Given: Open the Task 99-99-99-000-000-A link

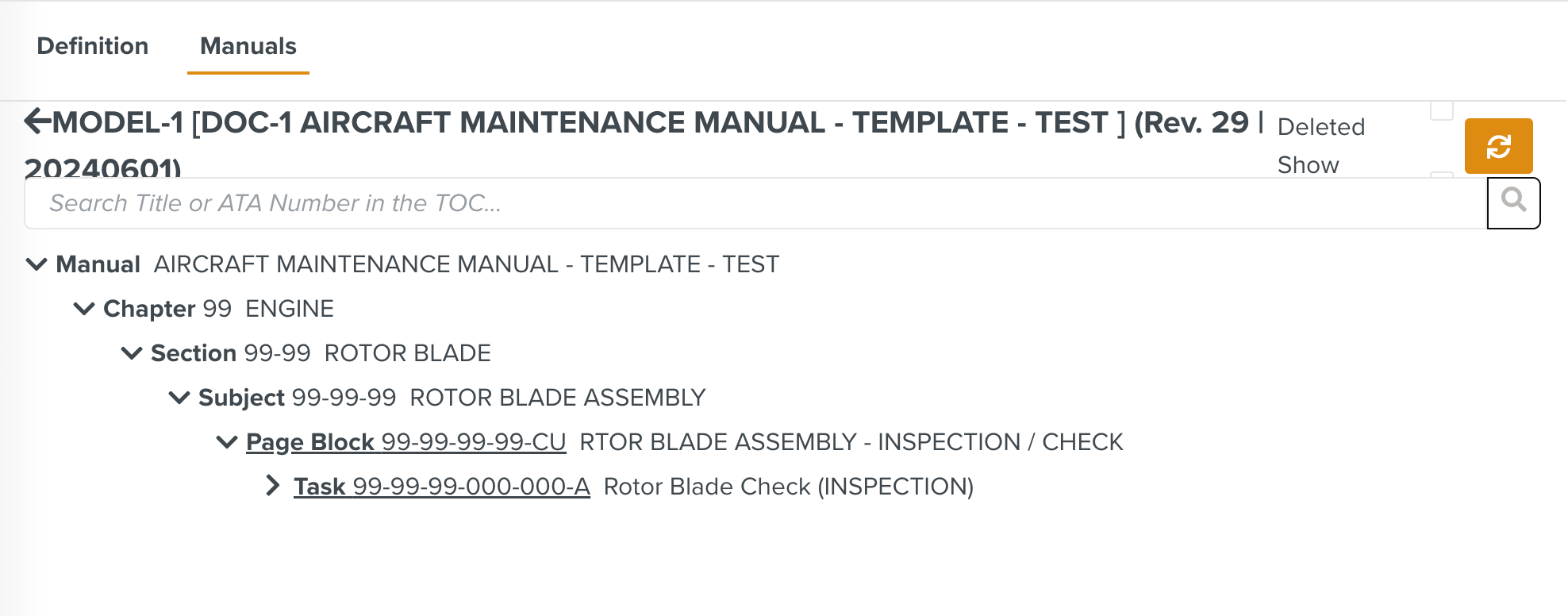Looking at the screenshot, I should (441, 487).
